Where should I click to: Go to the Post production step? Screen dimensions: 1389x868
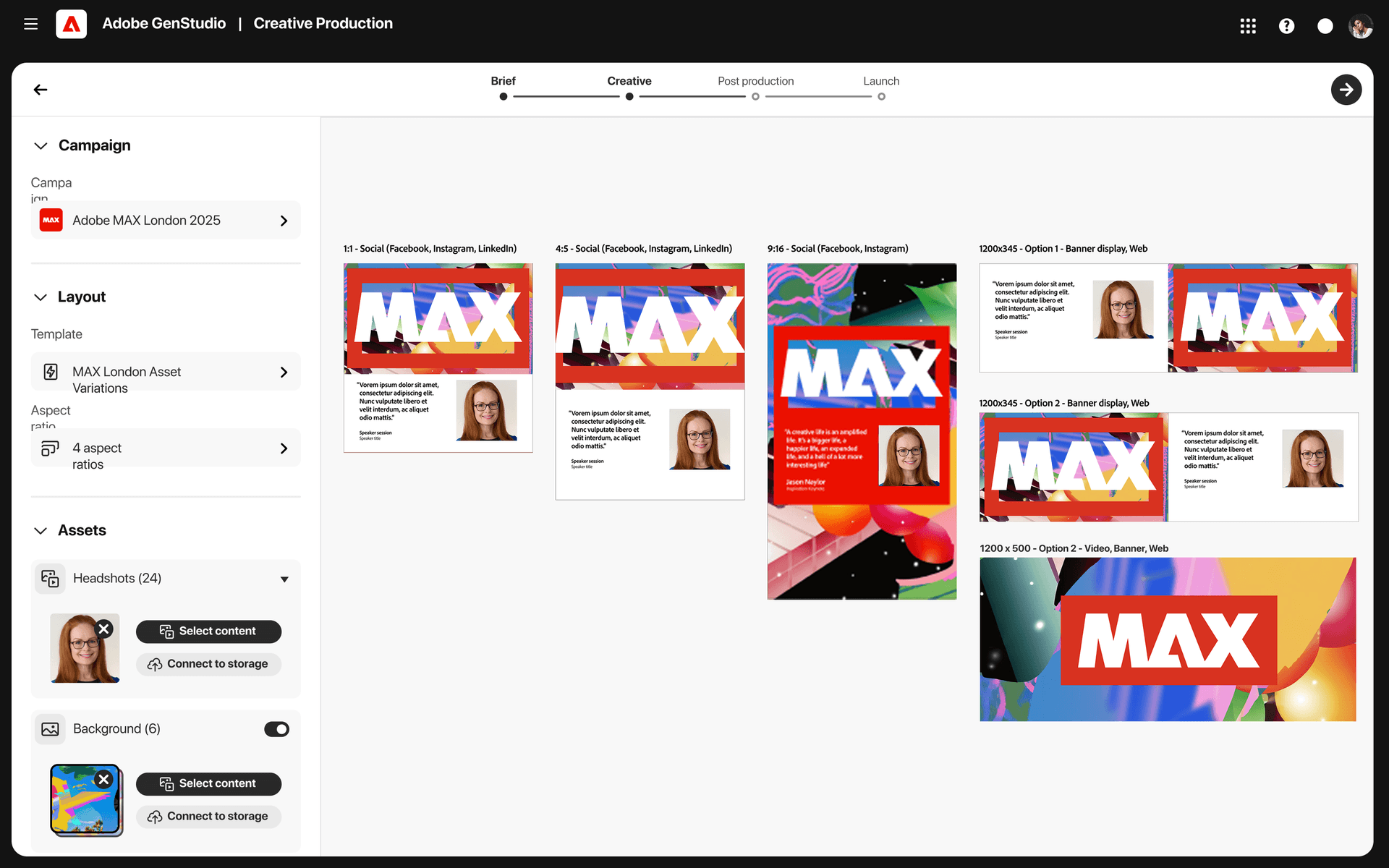point(755,81)
